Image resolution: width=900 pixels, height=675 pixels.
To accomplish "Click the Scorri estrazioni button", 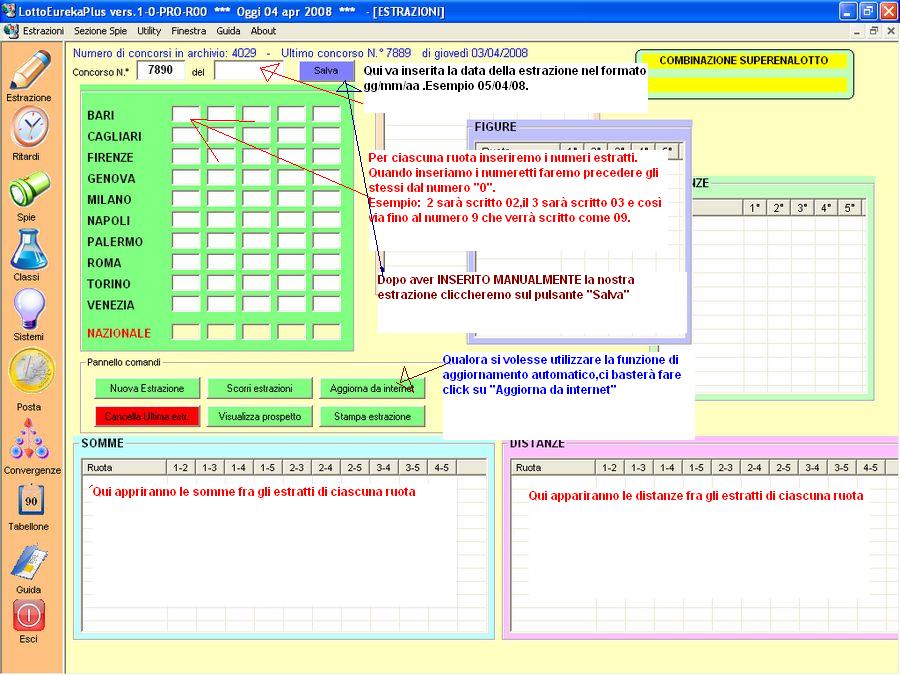I will click(x=259, y=388).
